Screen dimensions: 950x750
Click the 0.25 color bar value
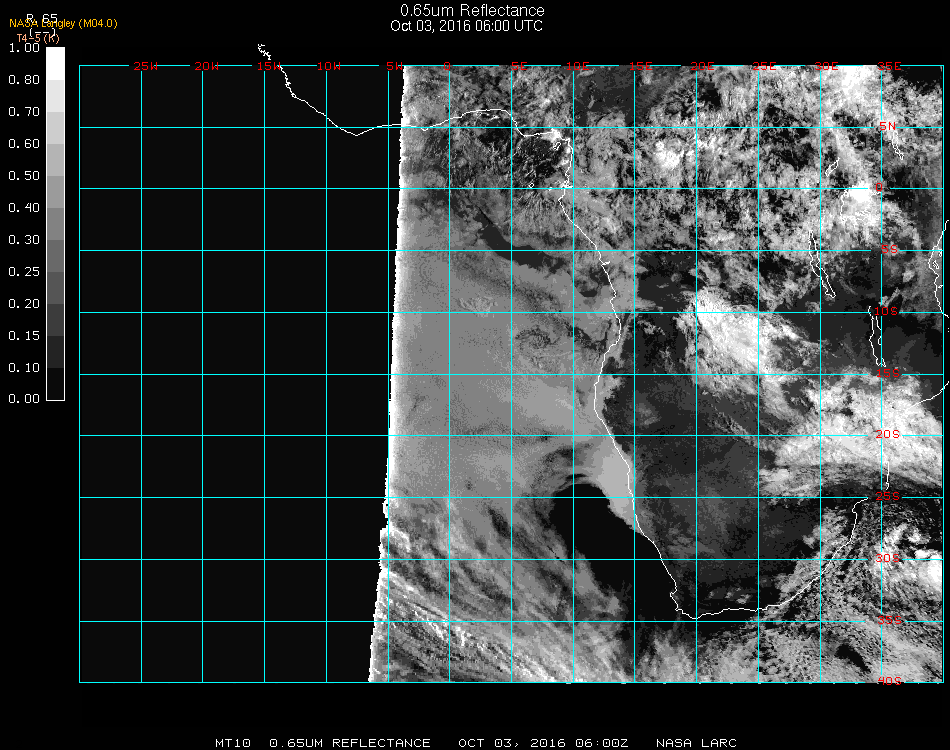click(x=24, y=272)
